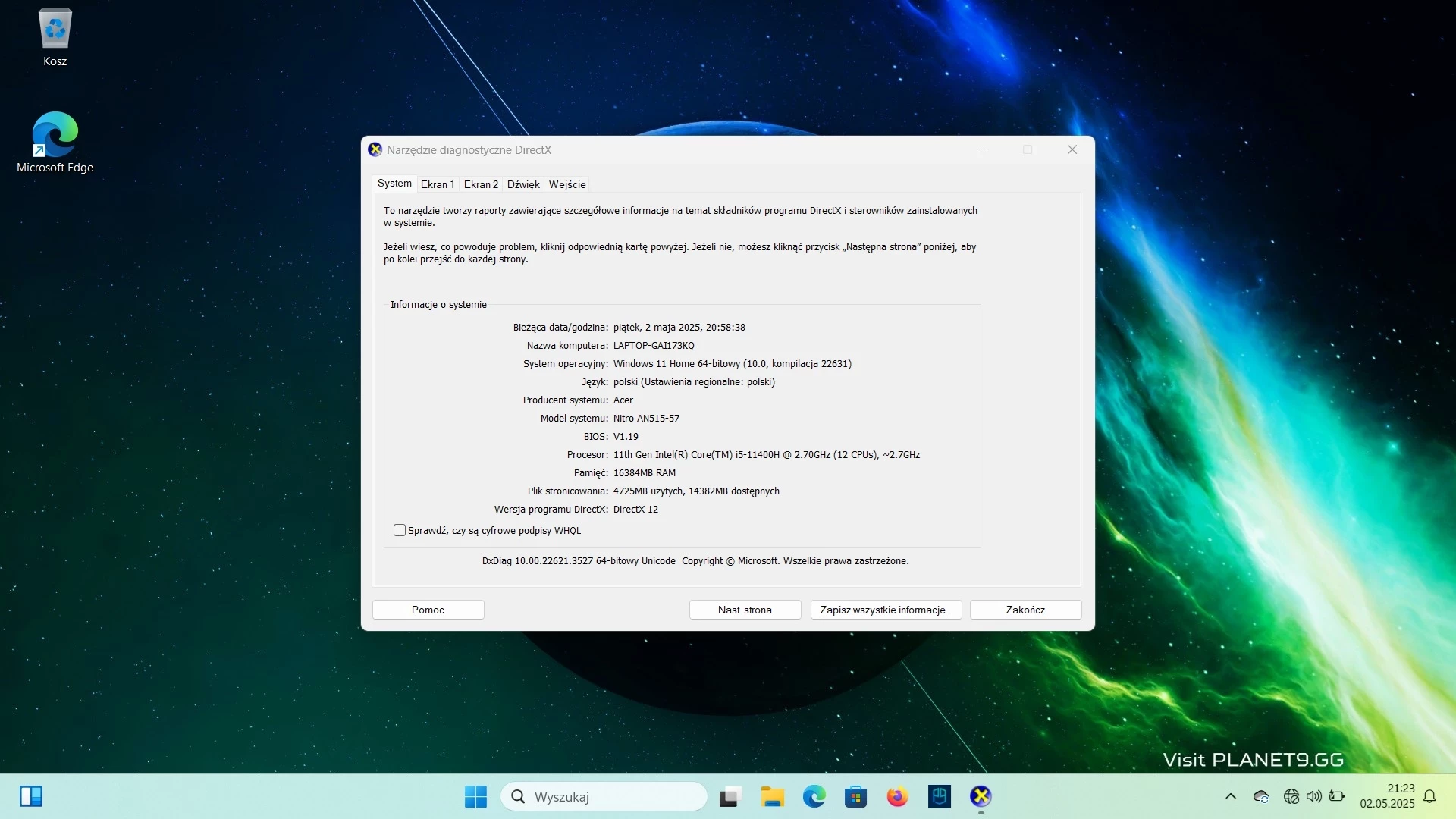The width and height of the screenshot is (1456, 819).
Task: Open the Microsoft Edge desktop shortcut
Action: click(55, 143)
